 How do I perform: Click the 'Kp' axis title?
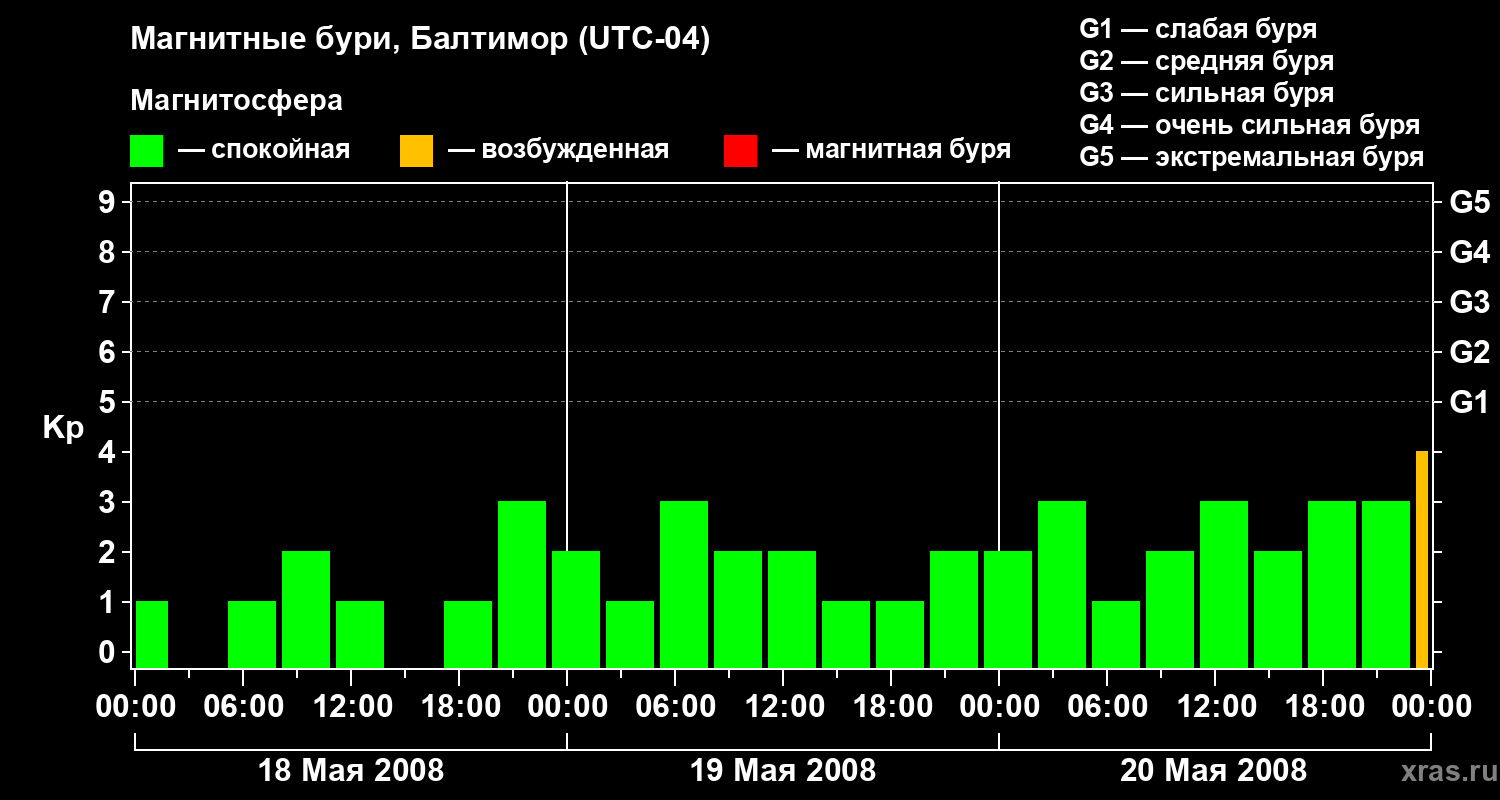[63, 428]
